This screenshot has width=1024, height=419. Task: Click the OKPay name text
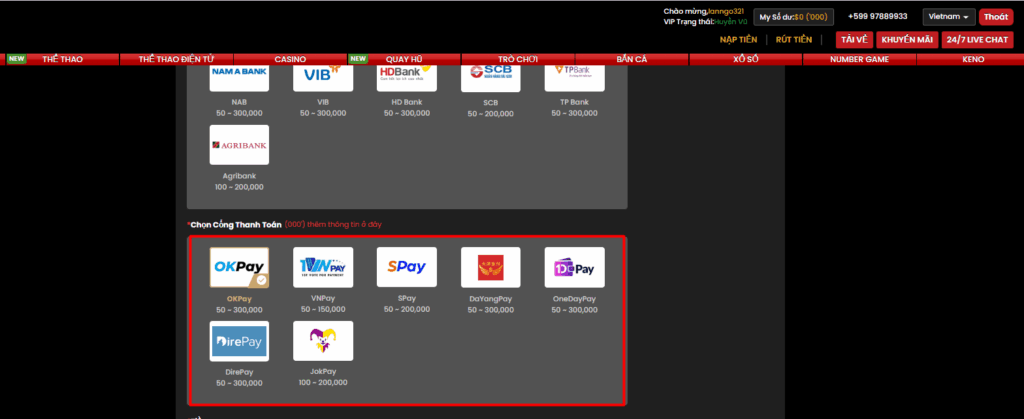coord(239,299)
